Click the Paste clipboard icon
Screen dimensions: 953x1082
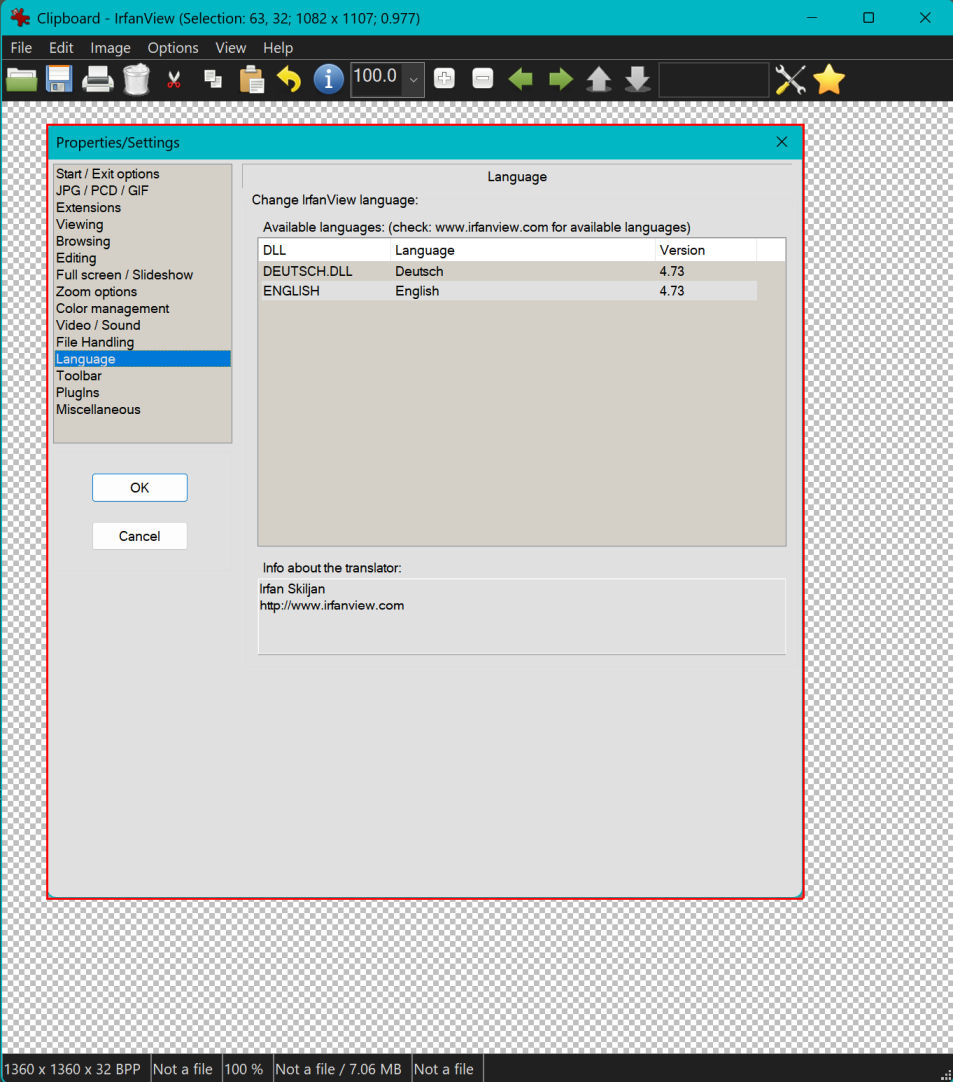pos(251,79)
